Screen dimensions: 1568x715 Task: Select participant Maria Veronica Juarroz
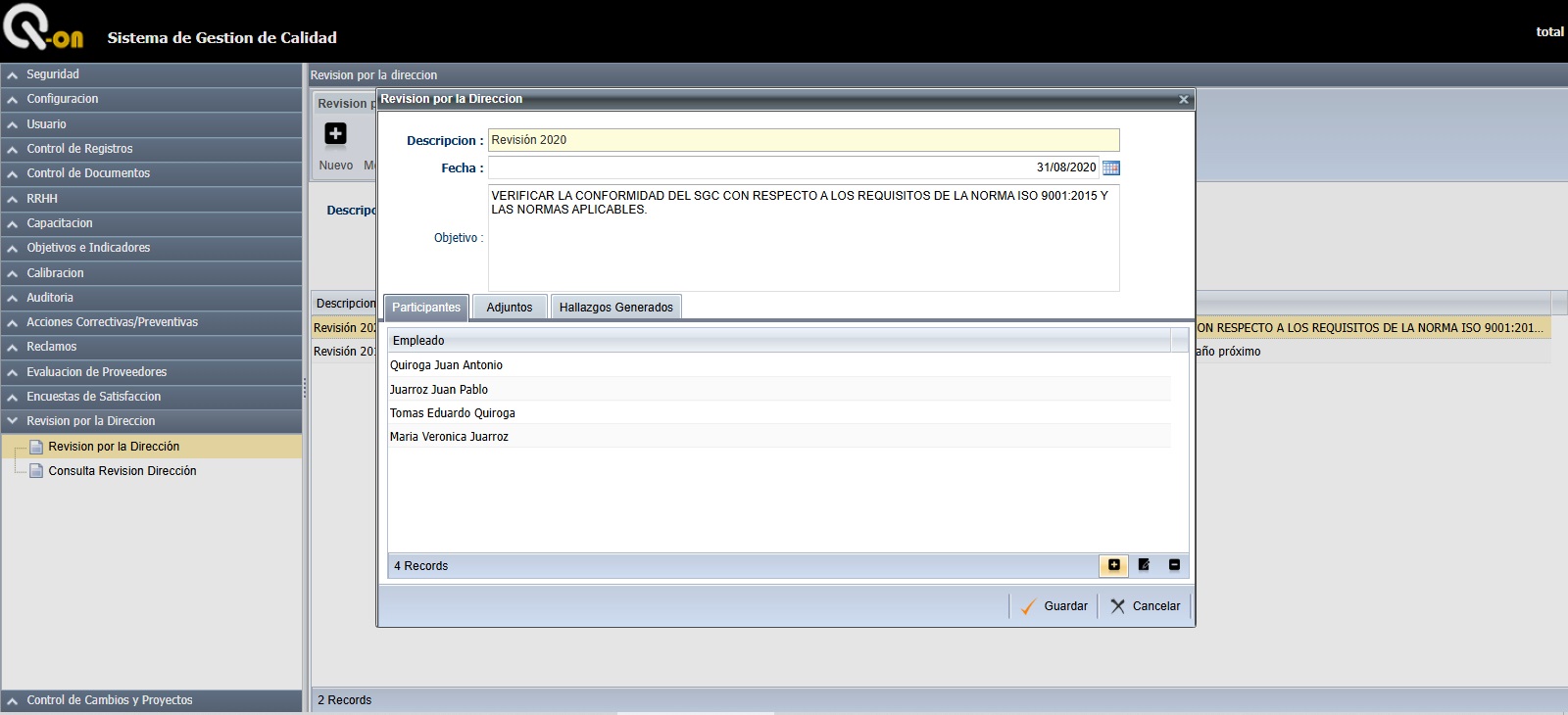[x=779, y=436]
